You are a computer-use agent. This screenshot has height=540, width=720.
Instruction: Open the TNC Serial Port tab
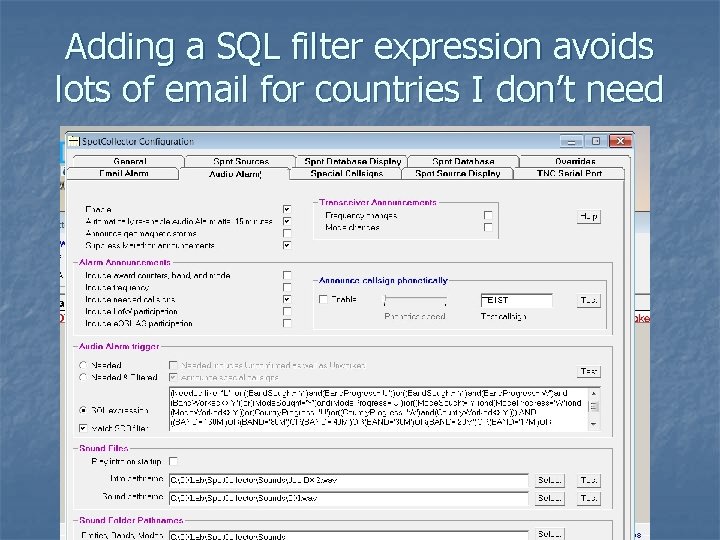tap(569, 173)
